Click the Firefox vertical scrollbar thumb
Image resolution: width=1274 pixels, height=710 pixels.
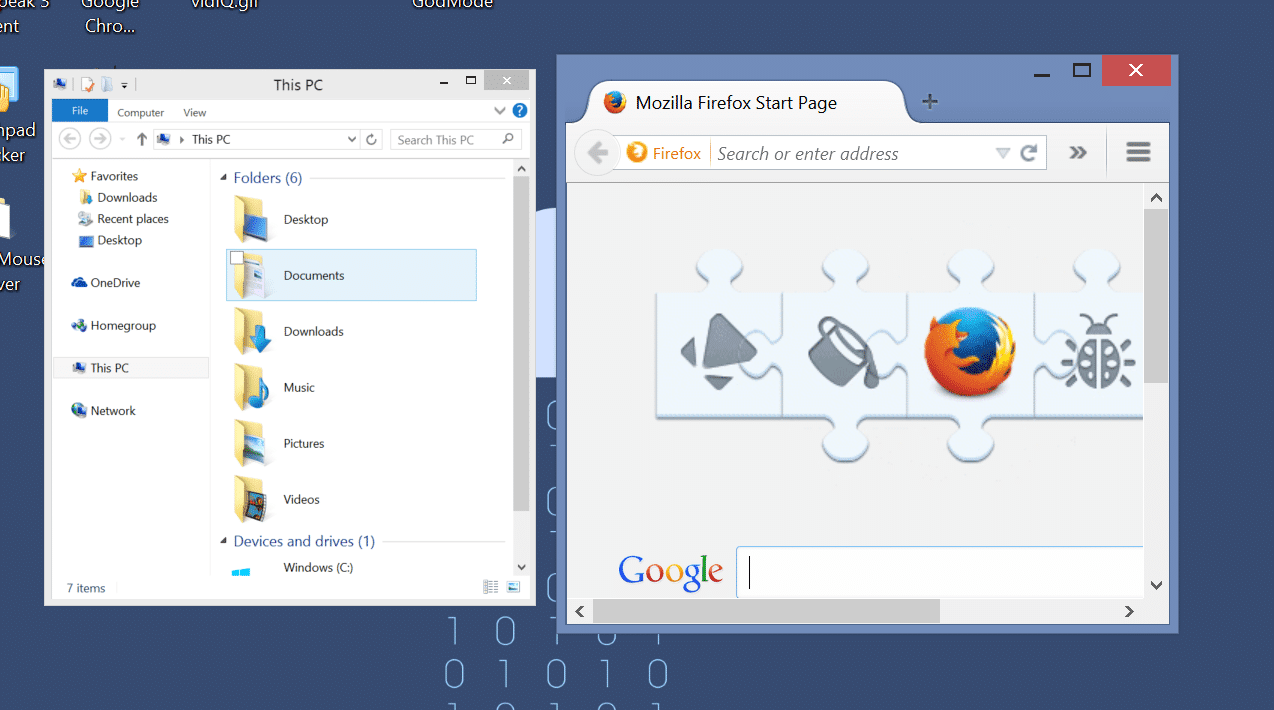coord(1155,296)
